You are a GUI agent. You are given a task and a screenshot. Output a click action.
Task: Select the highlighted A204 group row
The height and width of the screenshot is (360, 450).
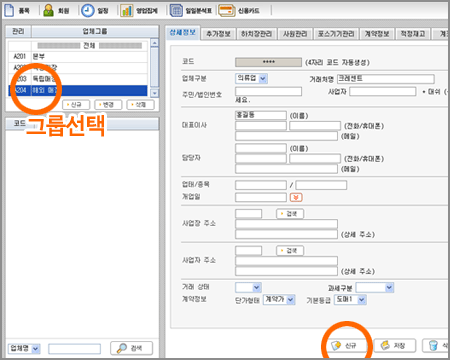pyautogui.click(x=78, y=90)
